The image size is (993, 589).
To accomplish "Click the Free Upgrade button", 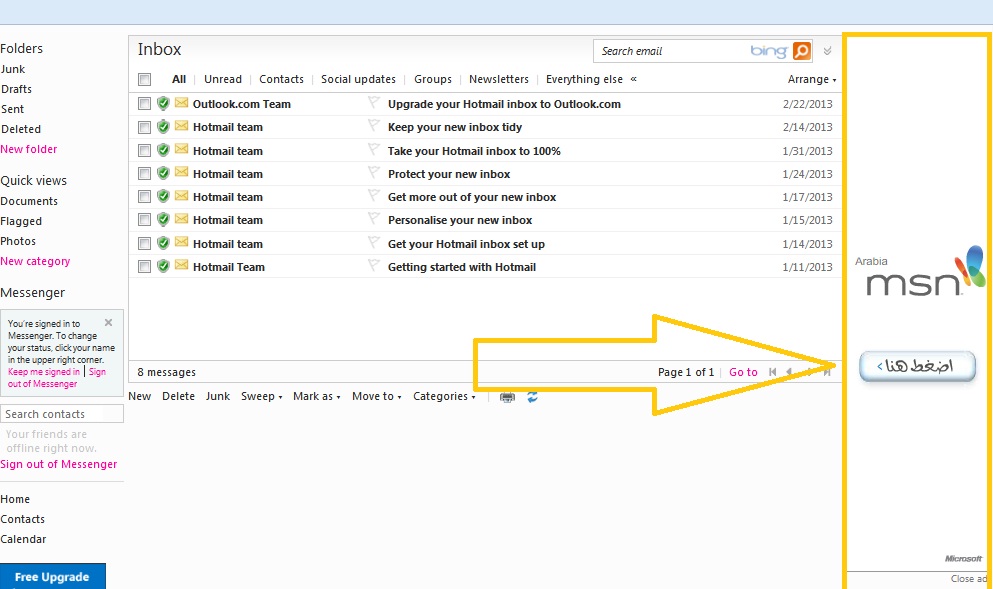I will point(53,576).
